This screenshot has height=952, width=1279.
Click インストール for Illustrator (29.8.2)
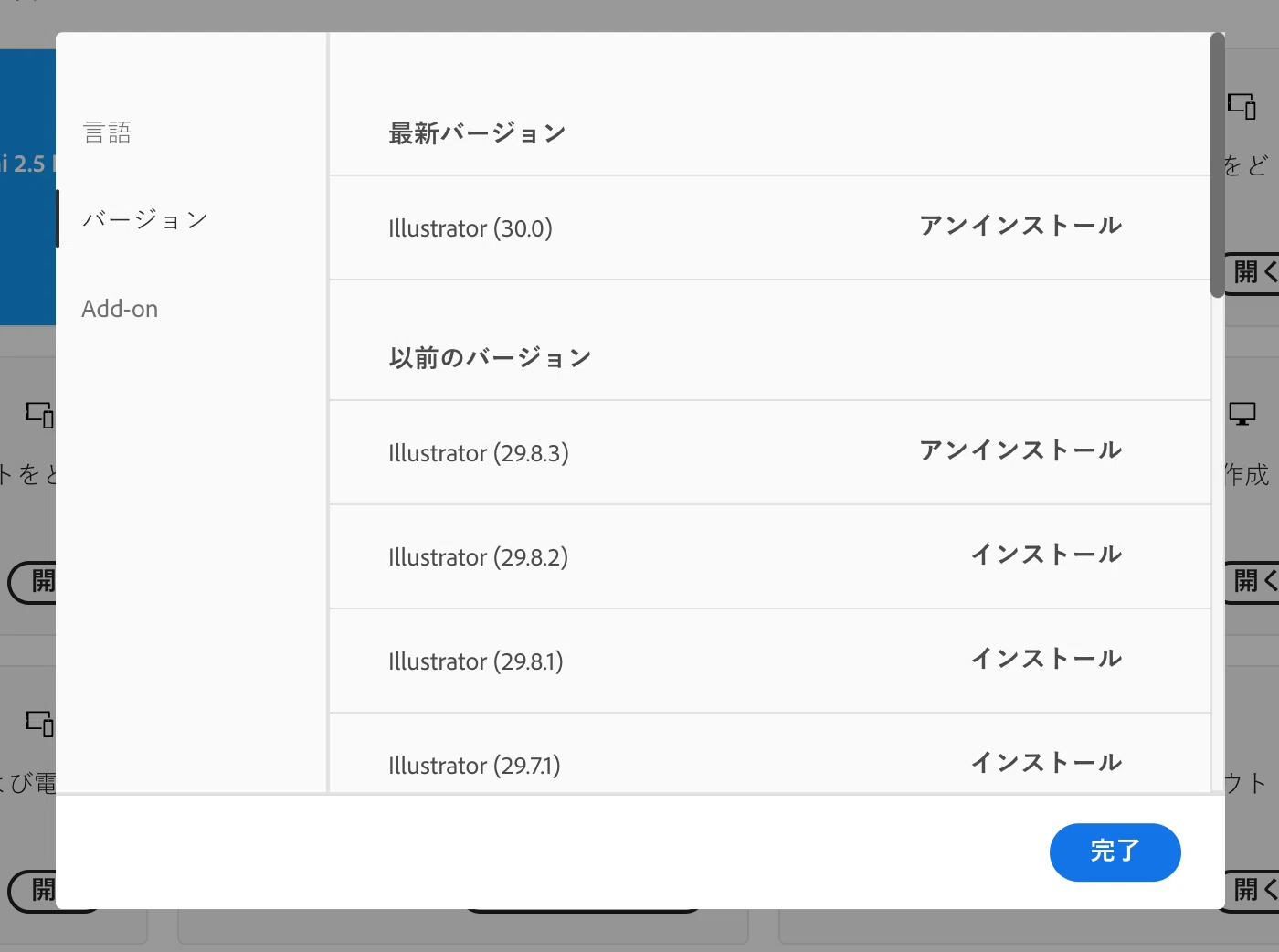pos(1046,555)
